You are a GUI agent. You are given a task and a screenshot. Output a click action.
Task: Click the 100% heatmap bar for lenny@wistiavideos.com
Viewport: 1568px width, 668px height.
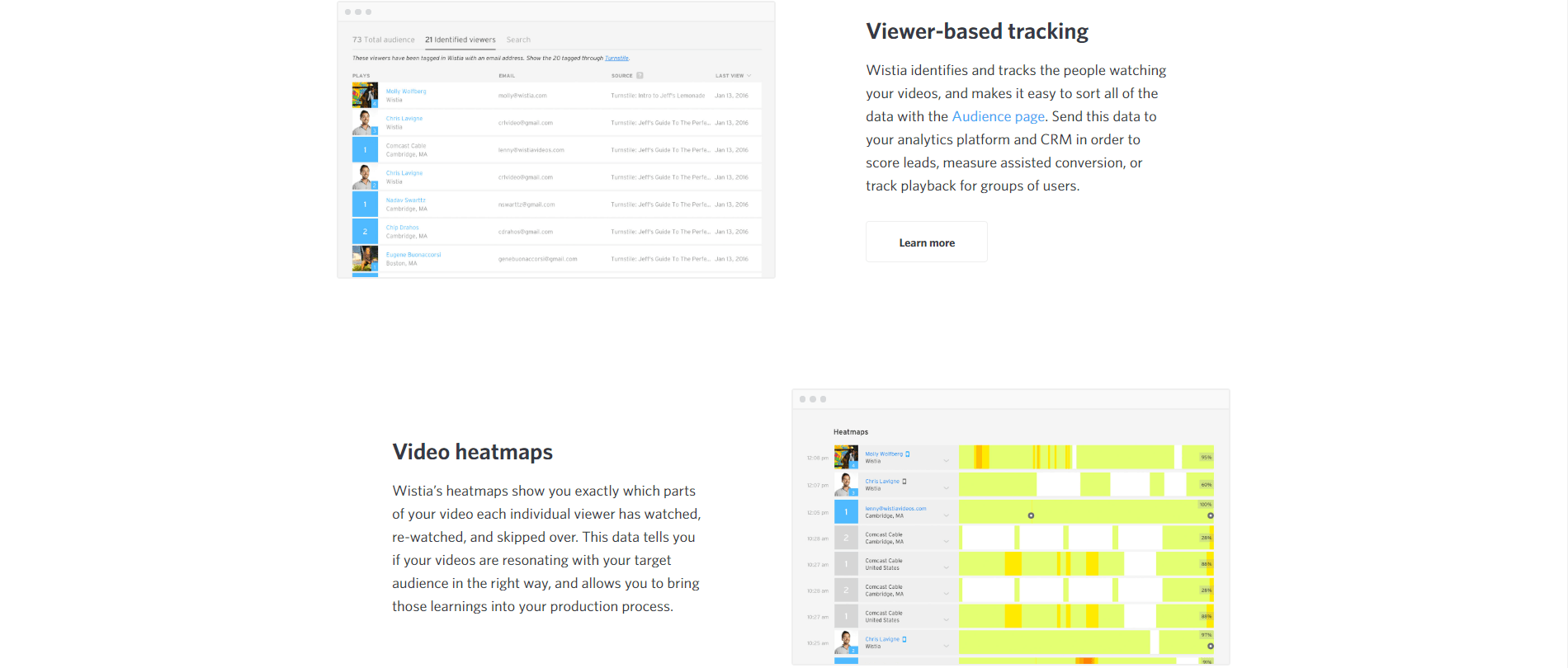tap(1086, 511)
